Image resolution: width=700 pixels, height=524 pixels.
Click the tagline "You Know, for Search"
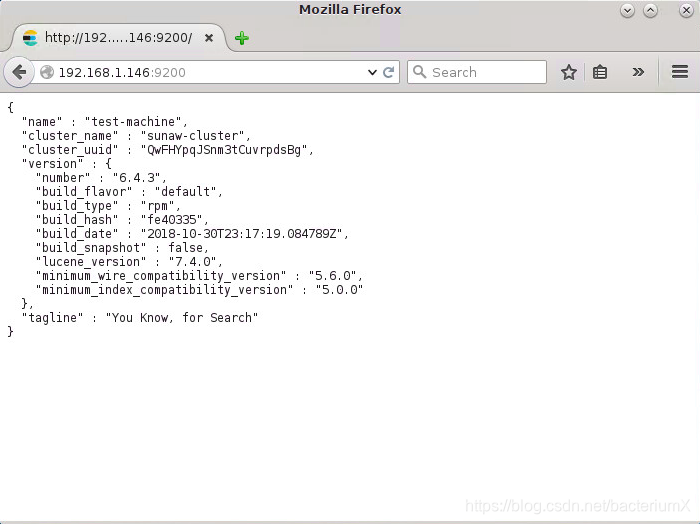click(x=182, y=318)
